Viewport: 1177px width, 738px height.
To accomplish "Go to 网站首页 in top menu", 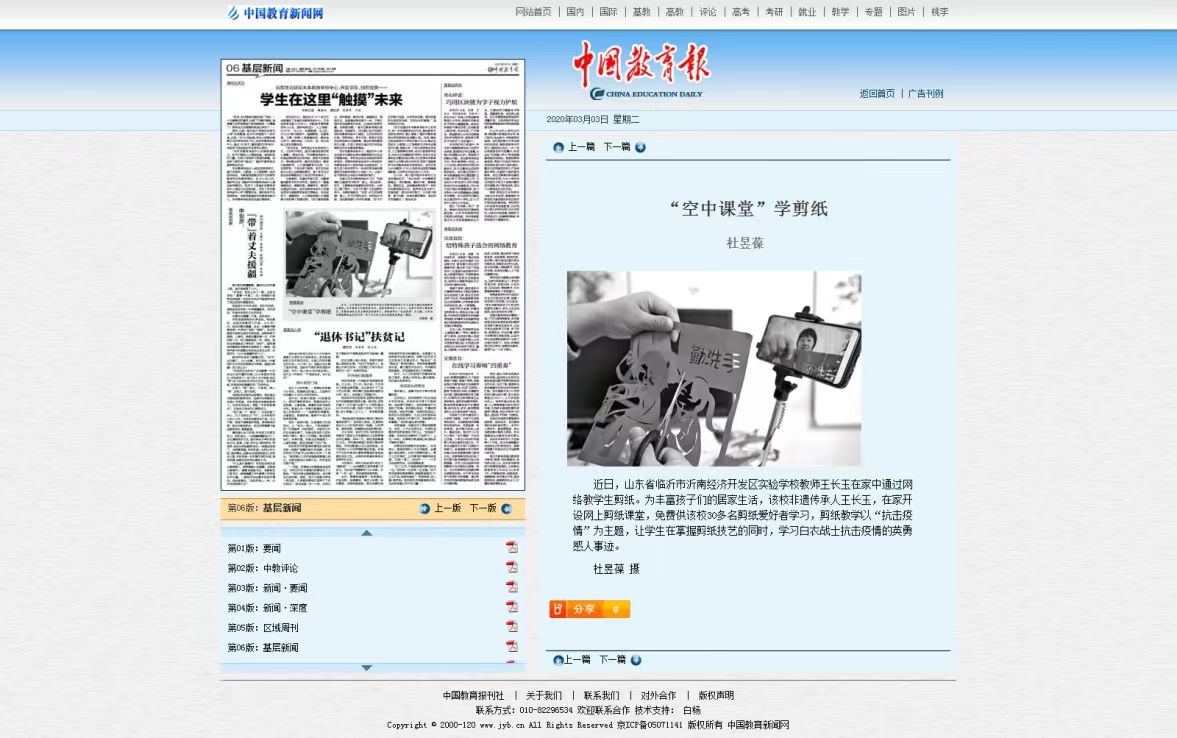I will 533,12.
